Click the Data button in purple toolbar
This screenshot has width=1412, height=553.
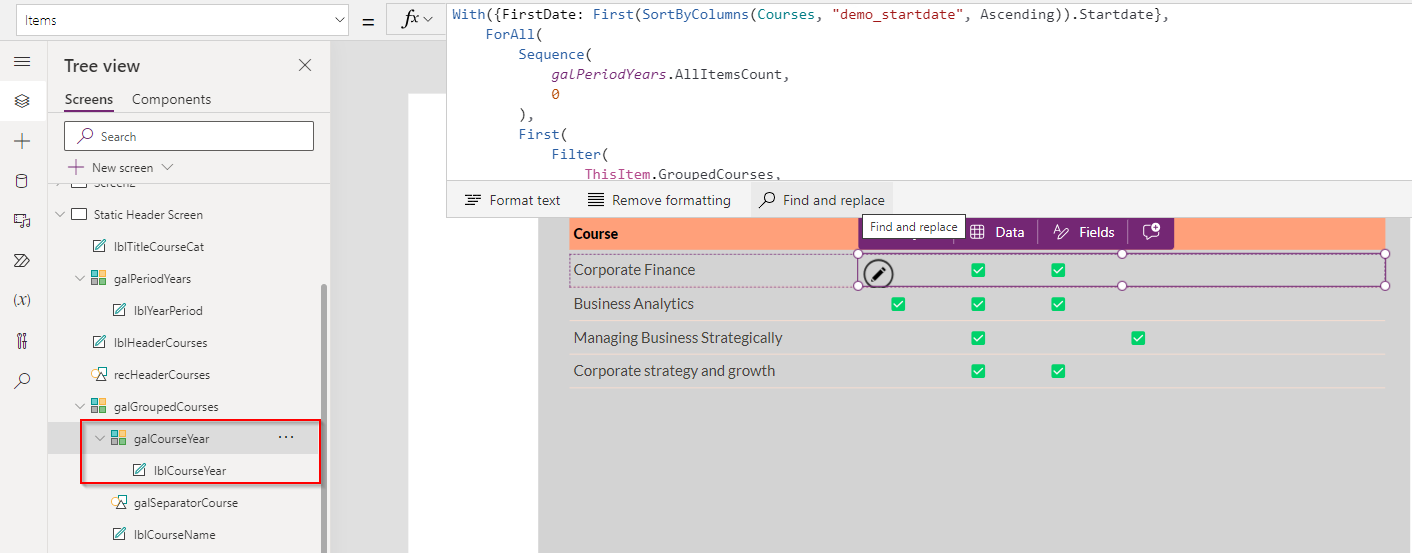[x=997, y=232]
